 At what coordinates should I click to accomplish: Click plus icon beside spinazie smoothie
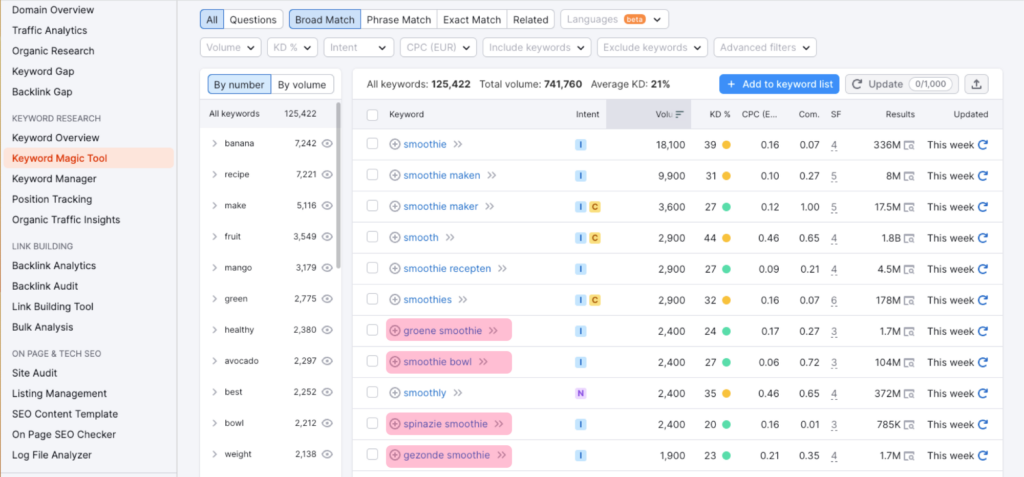(394, 424)
